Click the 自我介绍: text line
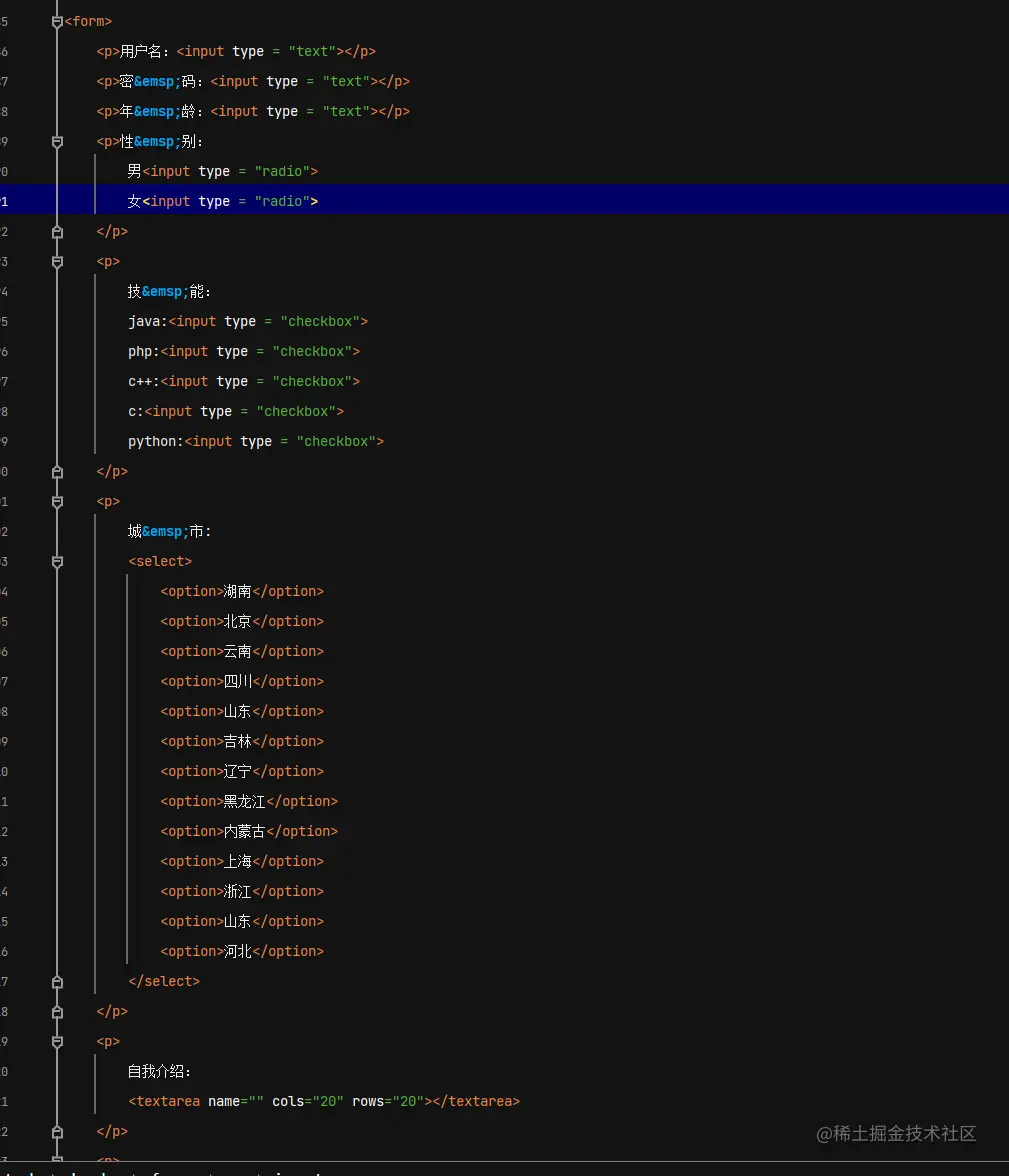The height and width of the screenshot is (1176, 1009). coord(159,1072)
